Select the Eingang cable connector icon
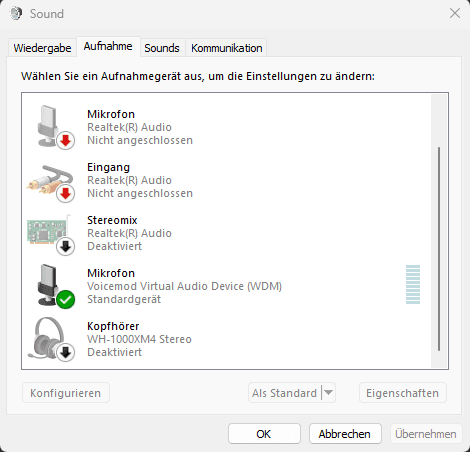This screenshot has width=470, height=452. point(50,183)
